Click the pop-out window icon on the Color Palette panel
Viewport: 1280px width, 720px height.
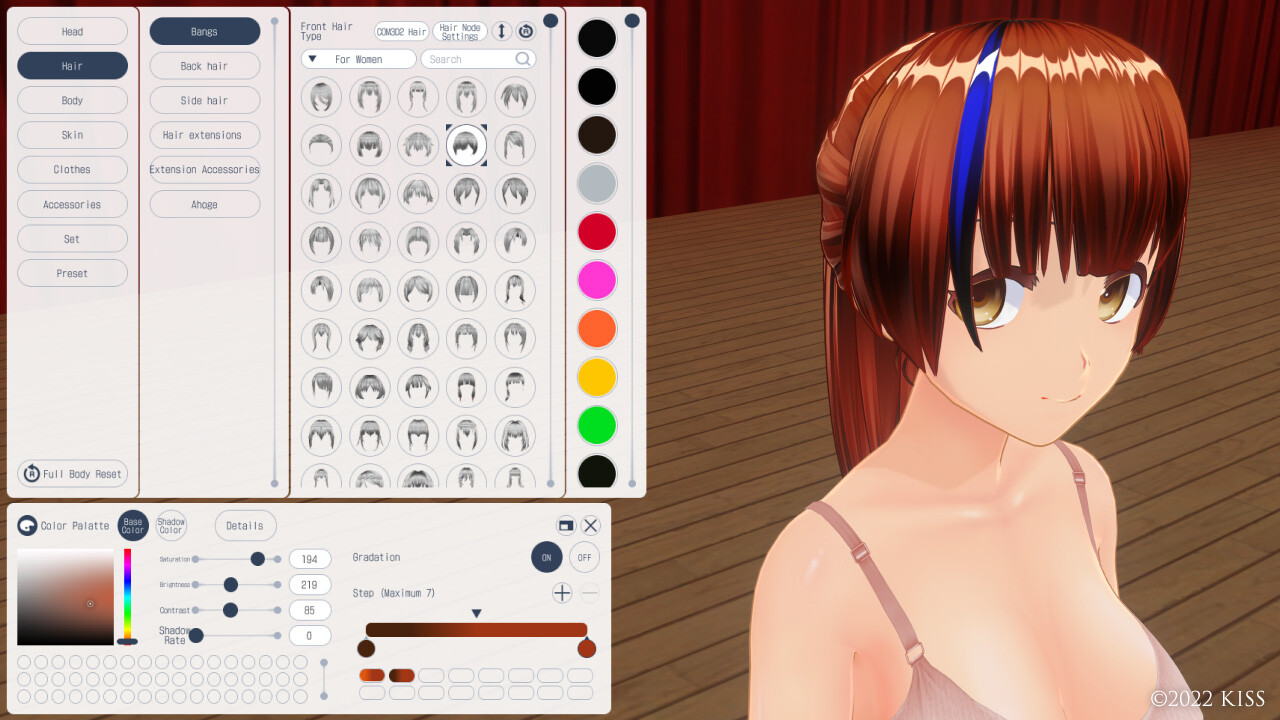coord(565,525)
